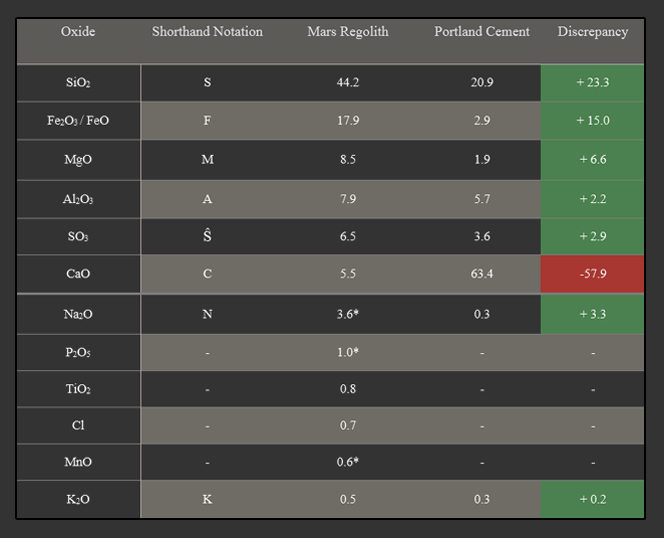Click the Shorthand Notation column header
The width and height of the screenshot is (664, 538).
point(207,31)
